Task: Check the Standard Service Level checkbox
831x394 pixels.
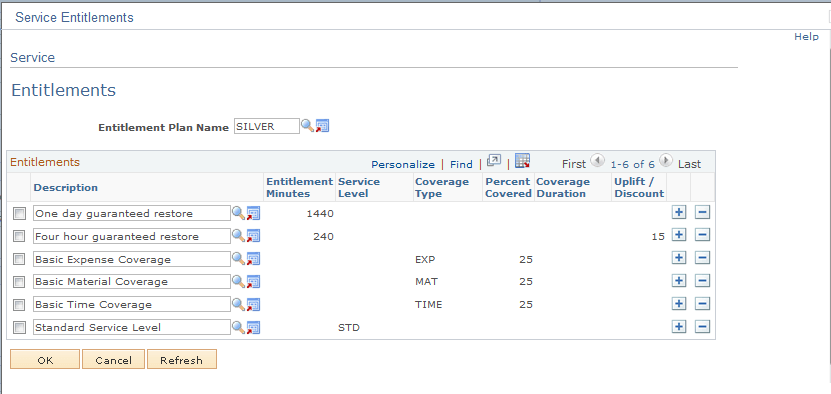Action: tap(19, 328)
